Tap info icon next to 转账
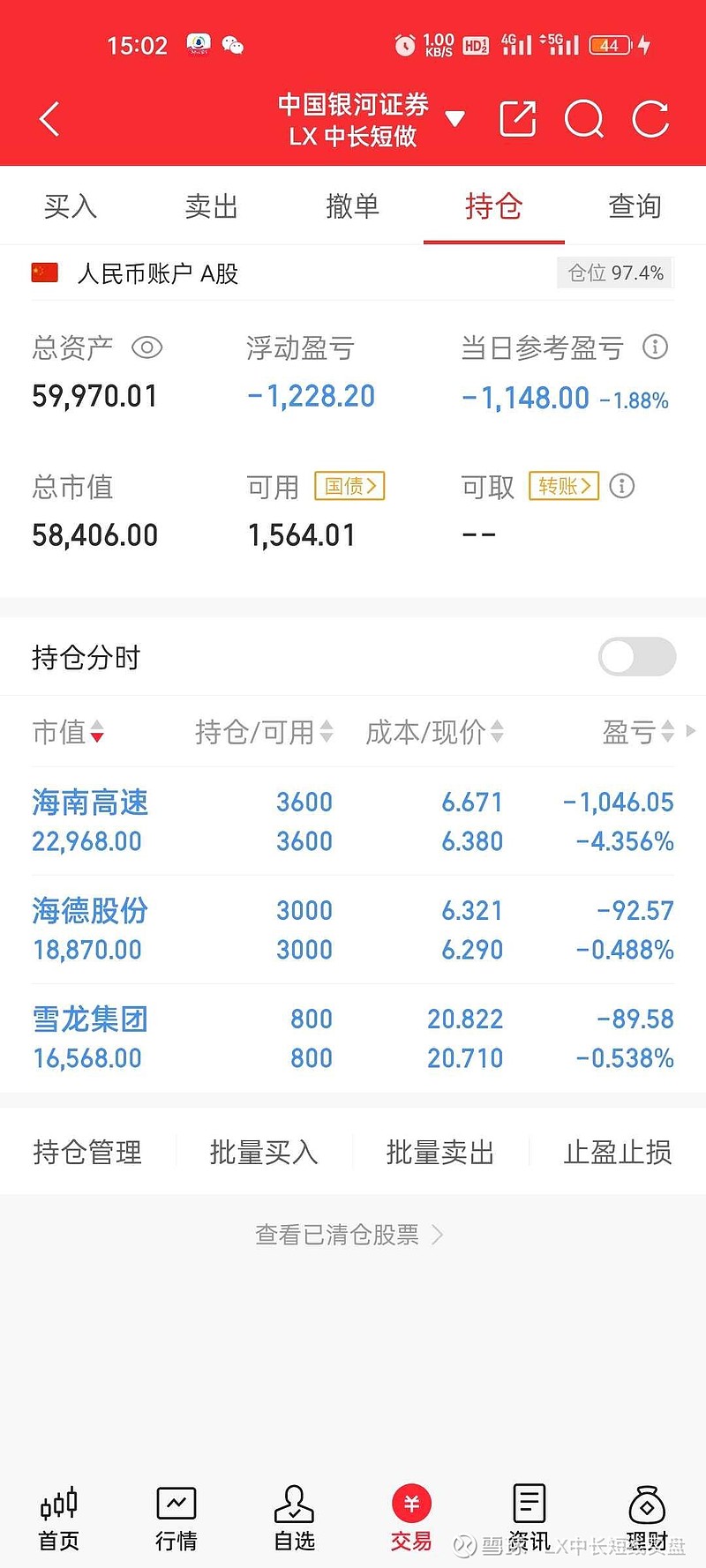 [x=622, y=486]
